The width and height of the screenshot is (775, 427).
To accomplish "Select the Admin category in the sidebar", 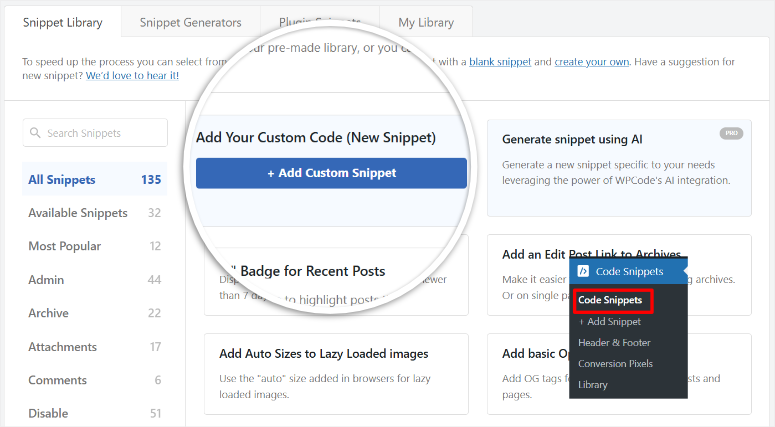I will click(x=46, y=280).
